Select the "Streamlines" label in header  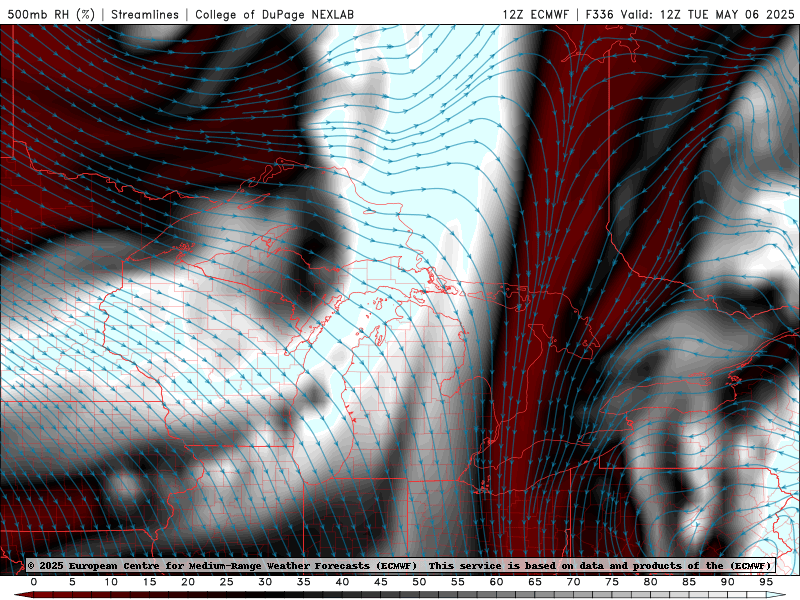click(145, 14)
